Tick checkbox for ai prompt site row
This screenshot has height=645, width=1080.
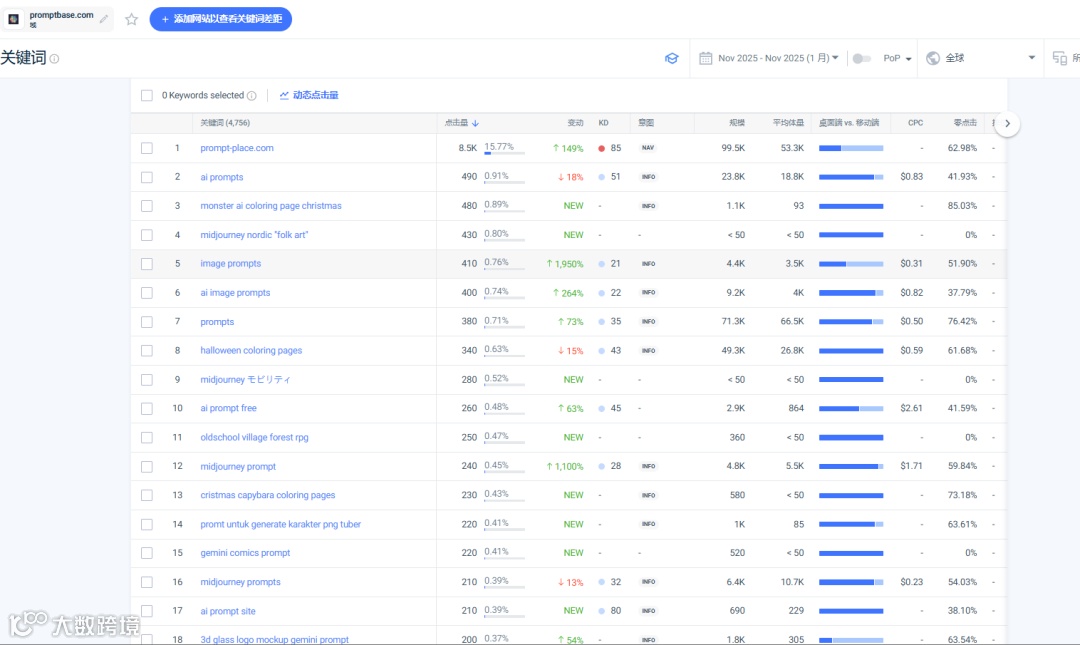(x=147, y=611)
